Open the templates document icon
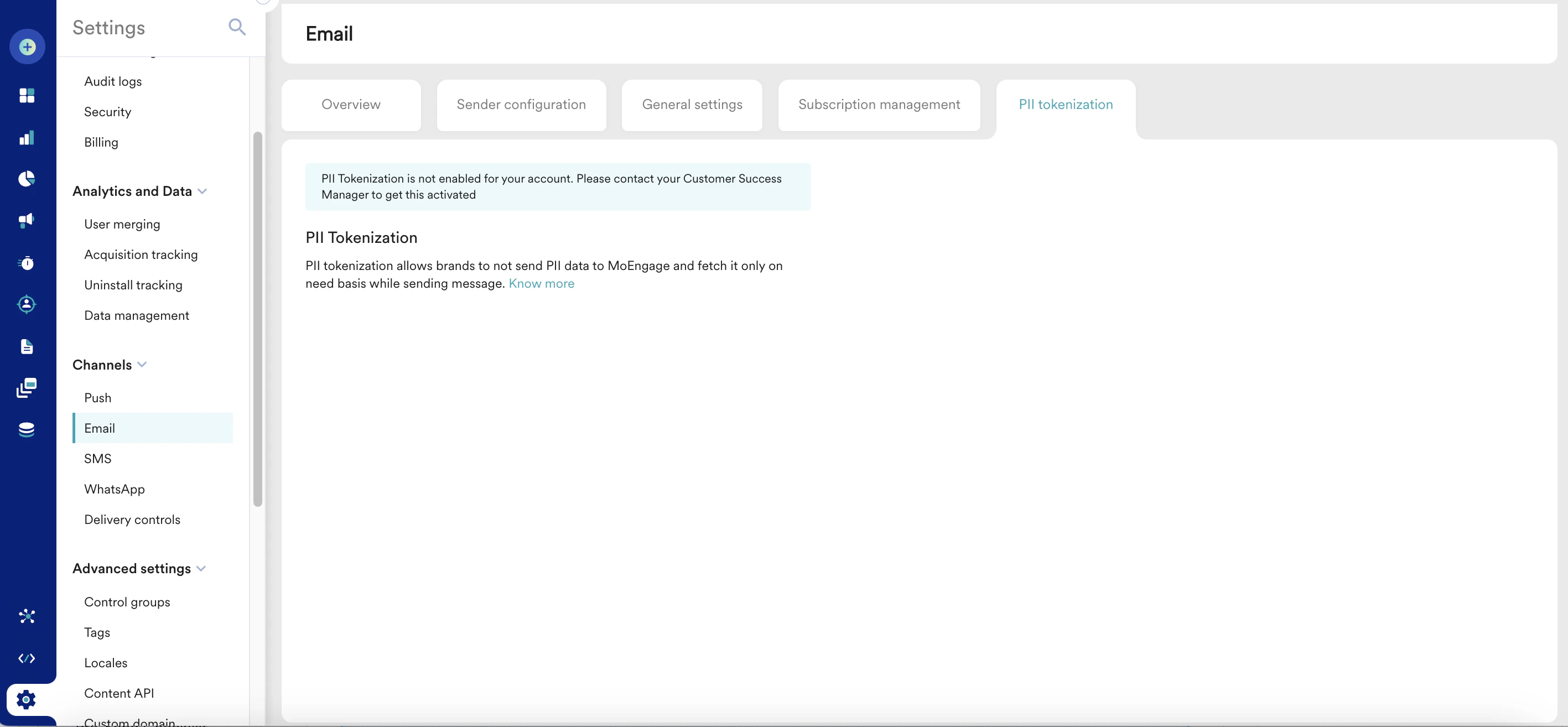This screenshot has width=1568, height=727. 27,346
